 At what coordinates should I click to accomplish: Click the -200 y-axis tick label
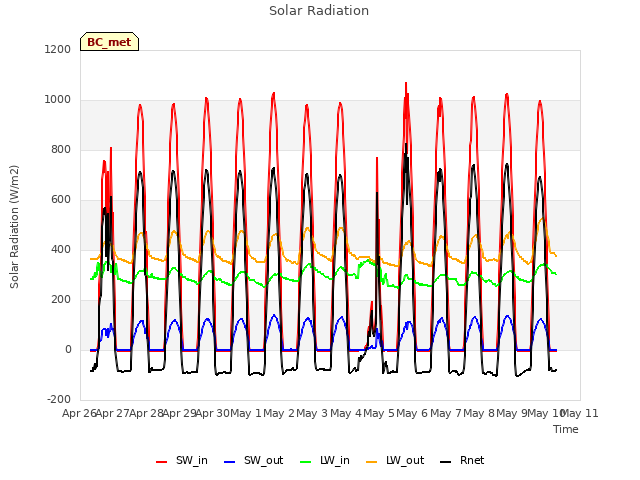pyautogui.click(x=59, y=400)
